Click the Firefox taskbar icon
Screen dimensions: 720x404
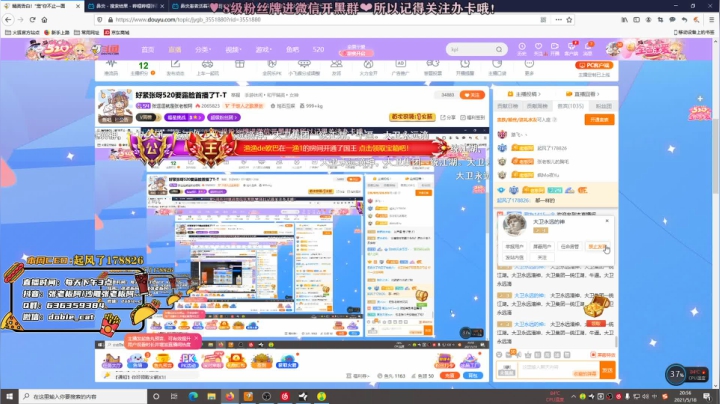230,396
